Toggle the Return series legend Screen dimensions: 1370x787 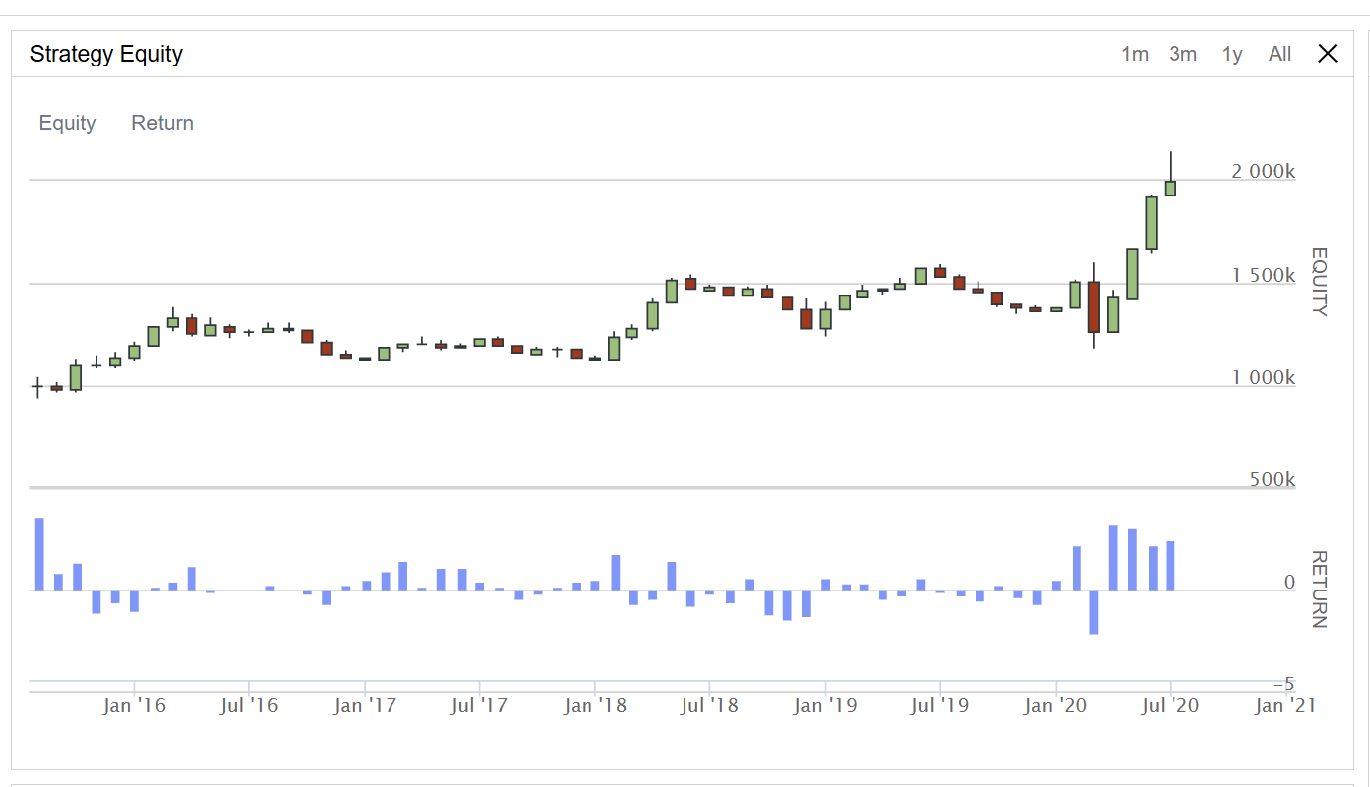coord(162,123)
